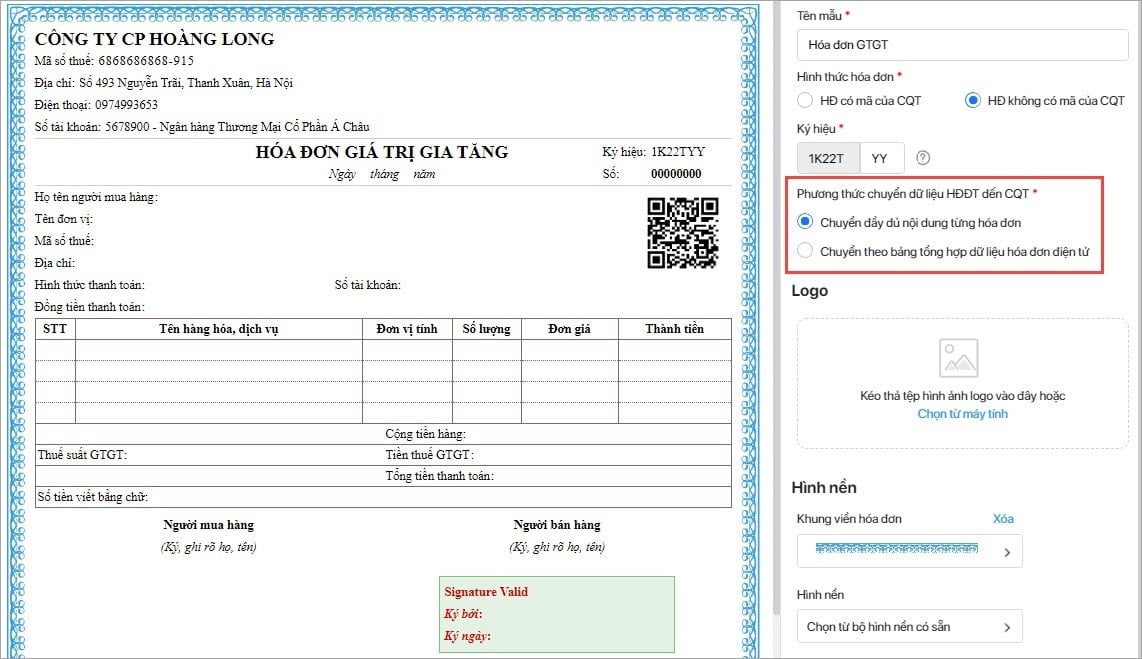1142x659 pixels.
Task: Click the QR code on the invoice preview
Action: pos(682,233)
